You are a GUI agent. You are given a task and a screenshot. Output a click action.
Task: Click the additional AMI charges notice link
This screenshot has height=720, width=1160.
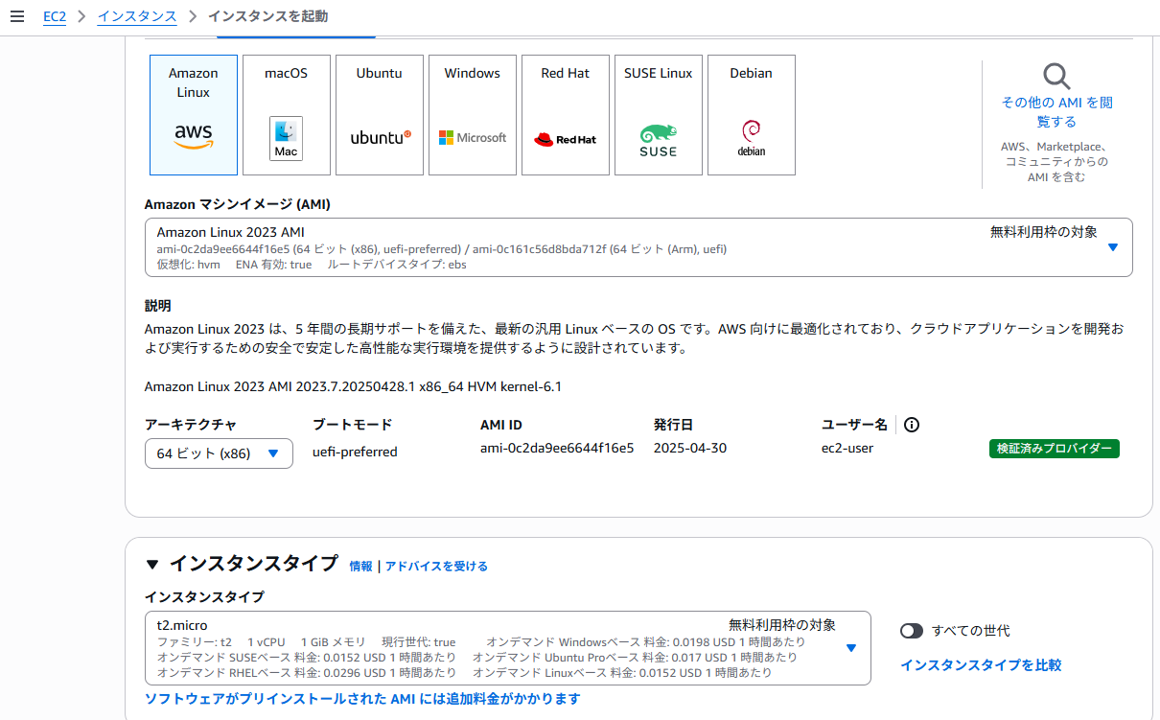click(x=362, y=699)
